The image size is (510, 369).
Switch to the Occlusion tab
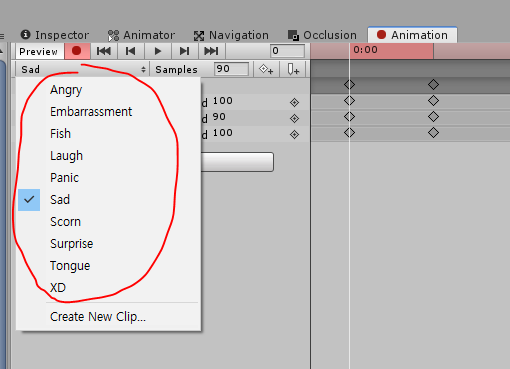click(322, 35)
